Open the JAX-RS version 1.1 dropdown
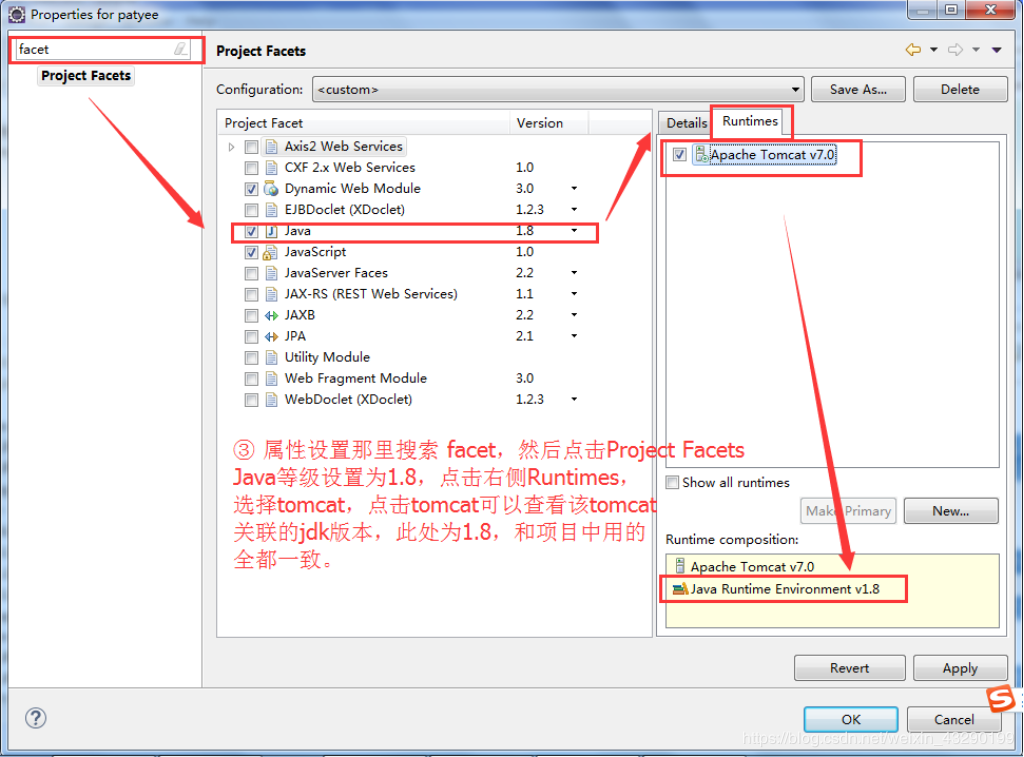Screen dimensions: 1024x757 [574, 294]
